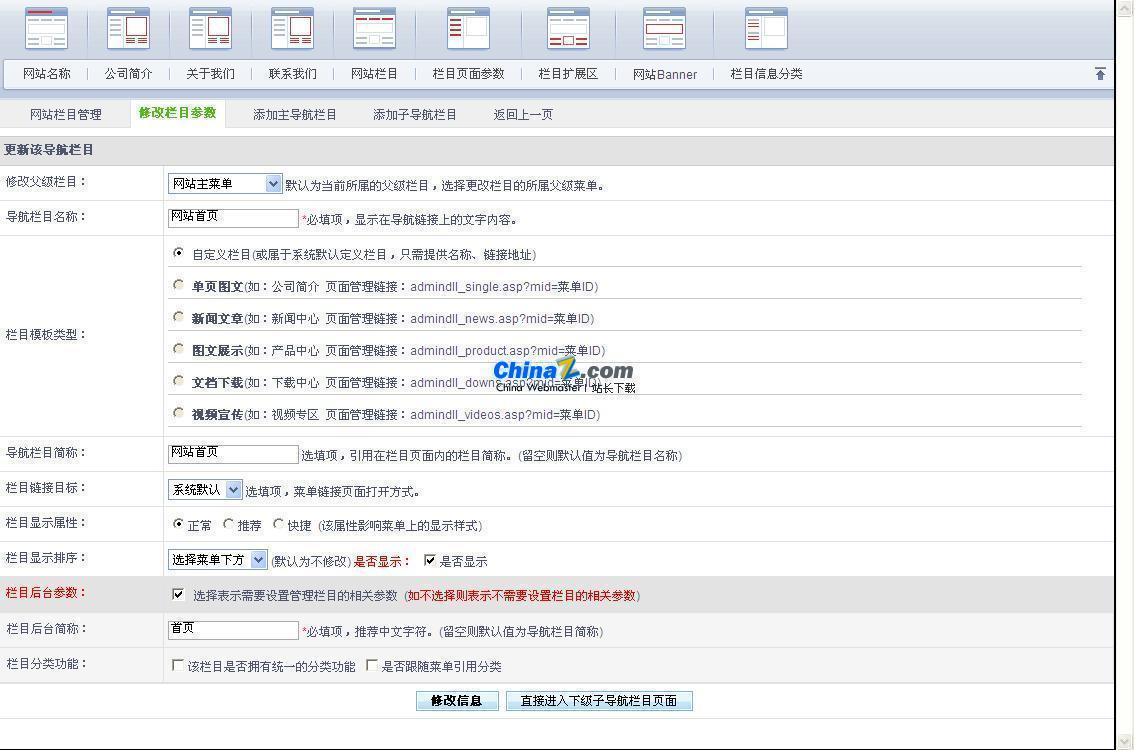Click the 网站栏目 layout icon
Viewport: 1135px width, 750px height.
[374, 28]
